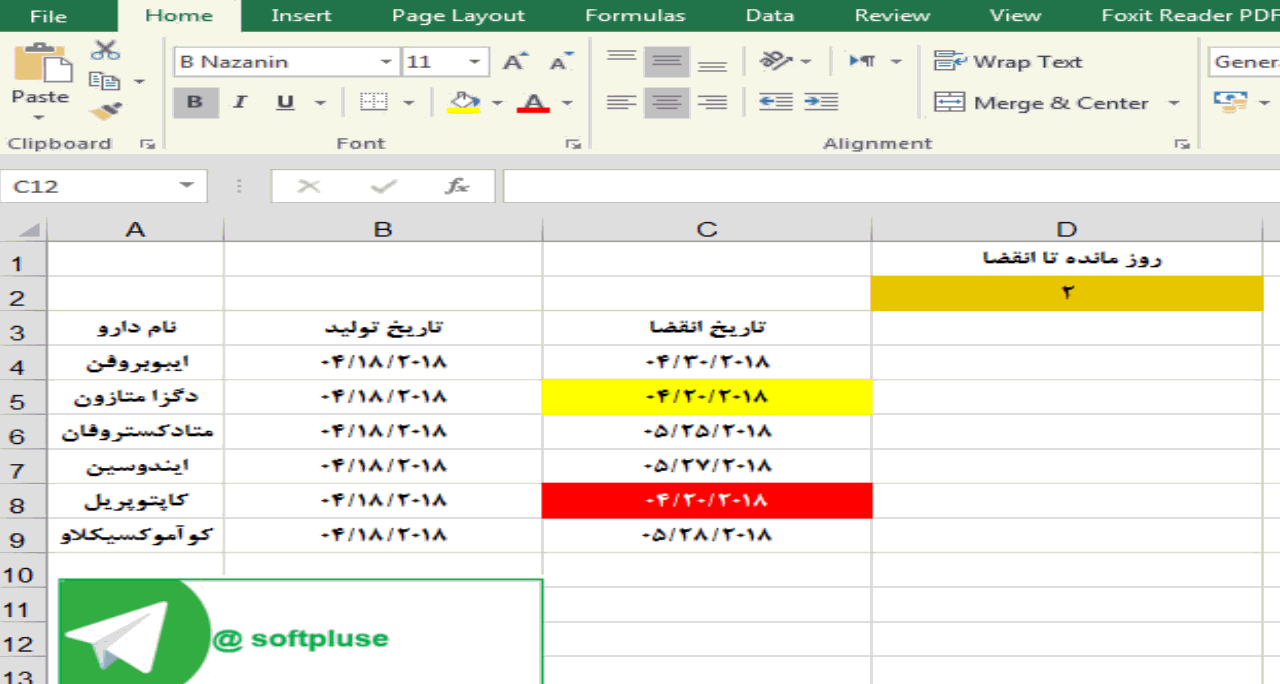Open Merge & Center dropdown arrow
Image resolution: width=1280 pixels, height=684 pixels.
coord(1173,103)
